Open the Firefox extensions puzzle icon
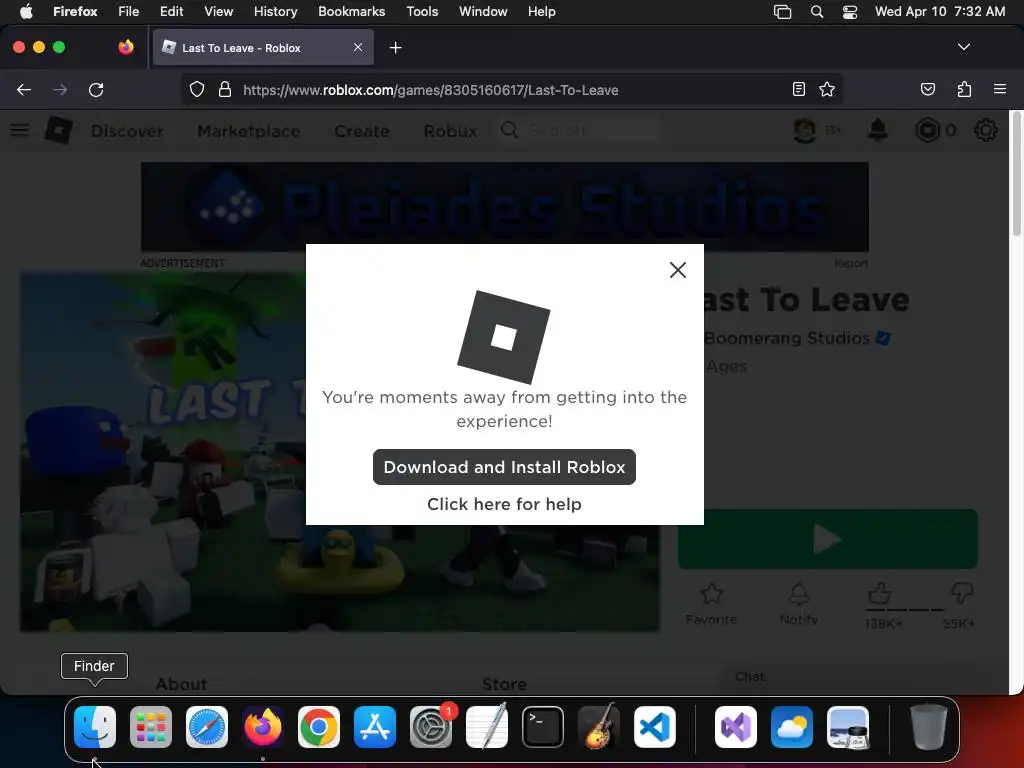This screenshot has height=768, width=1024. click(964, 89)
